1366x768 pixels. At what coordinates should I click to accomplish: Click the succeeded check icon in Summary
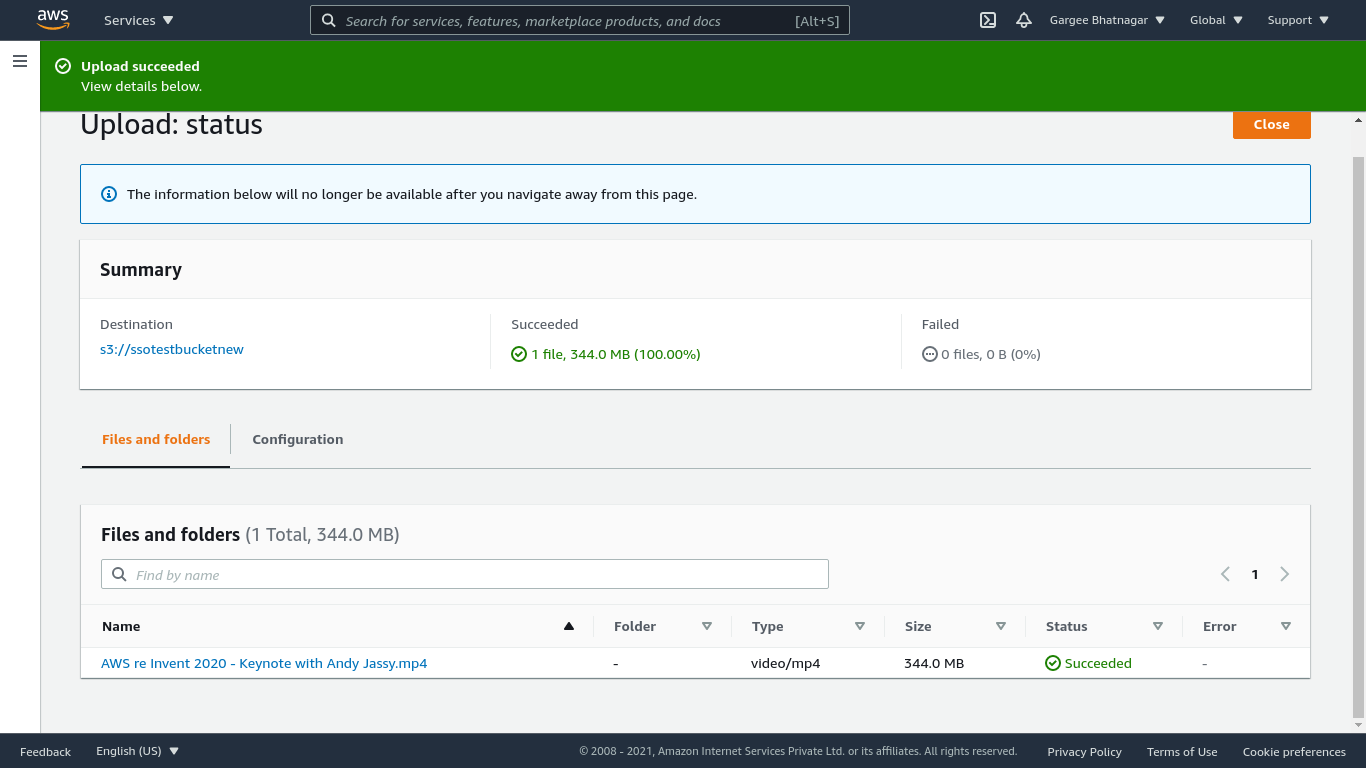coord(519,354)
